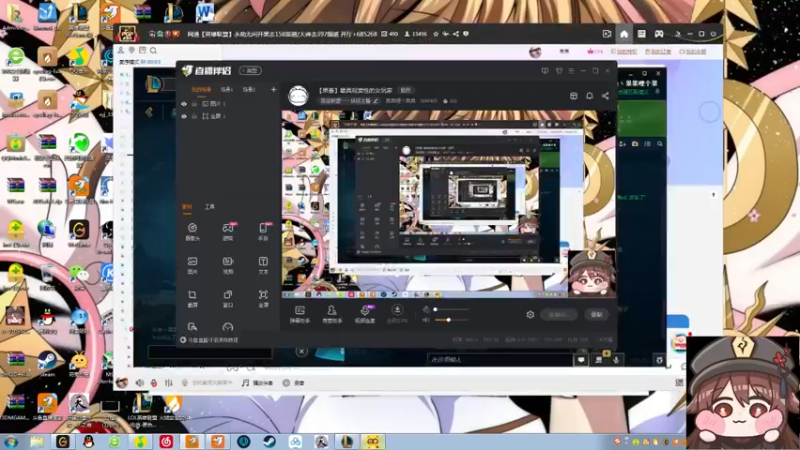This screenshot has width=800, height=450.
Task: Open NetEase Music red icon on taskbar
Action: coord(166,442)
